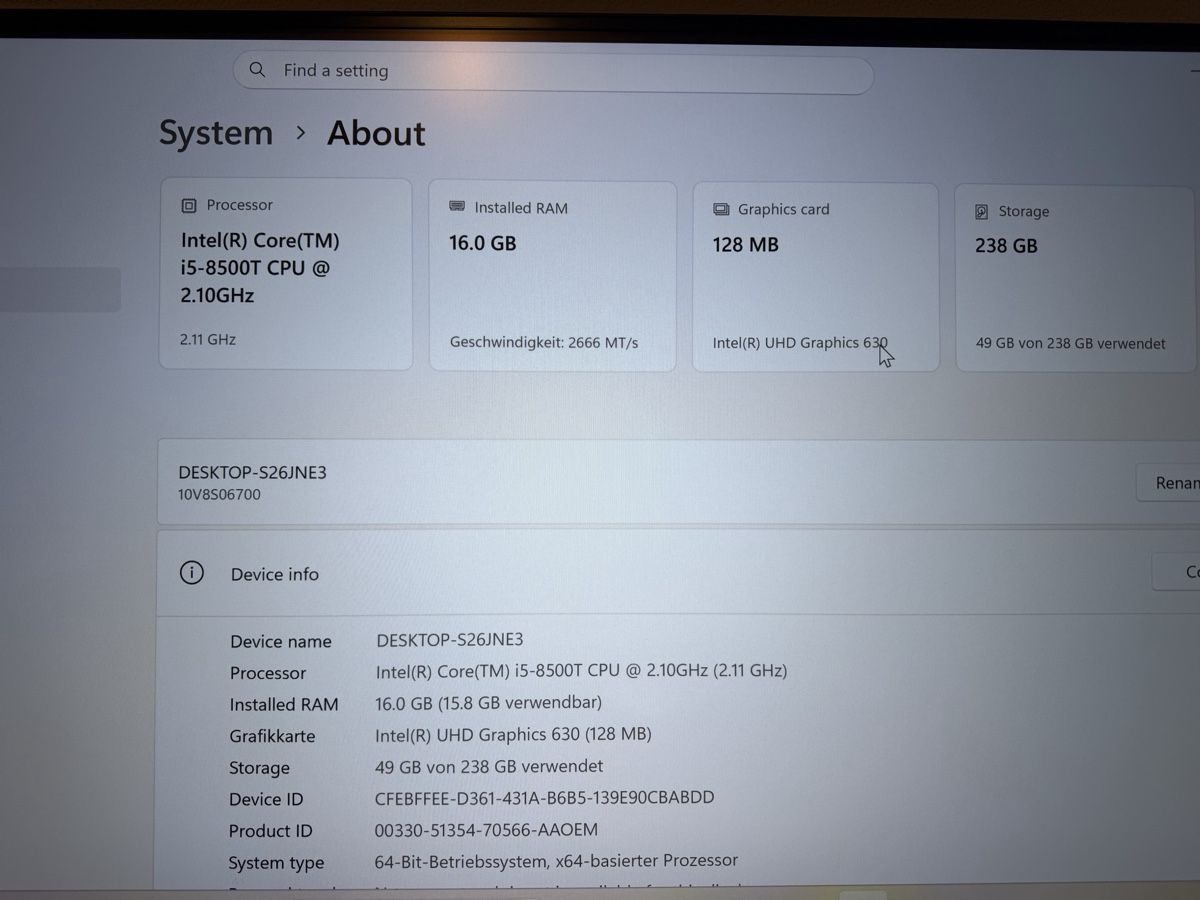Select the 2.11 GHz processor speed text

pyautogui.click(x=208, y=339)
